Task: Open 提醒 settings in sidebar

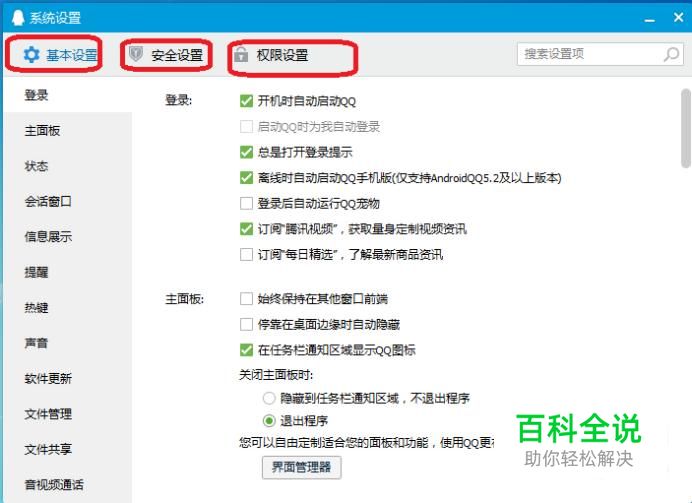Action: click(x=36, y=272)
